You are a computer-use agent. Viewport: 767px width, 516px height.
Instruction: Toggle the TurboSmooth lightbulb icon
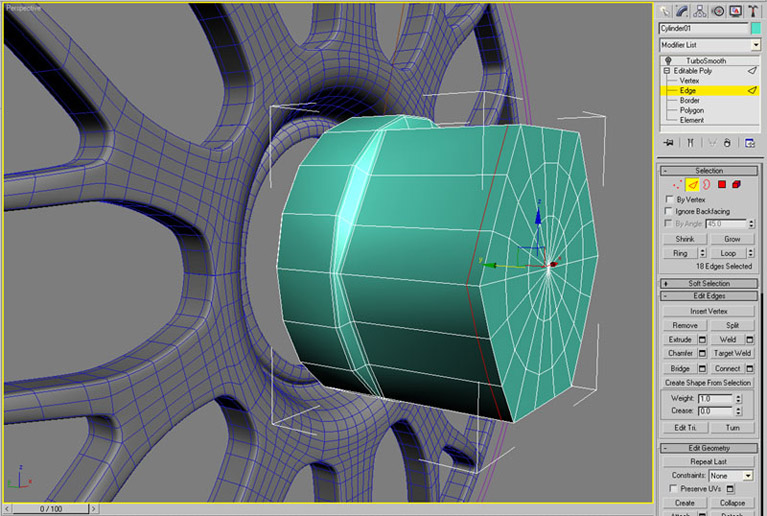[669, 61]
